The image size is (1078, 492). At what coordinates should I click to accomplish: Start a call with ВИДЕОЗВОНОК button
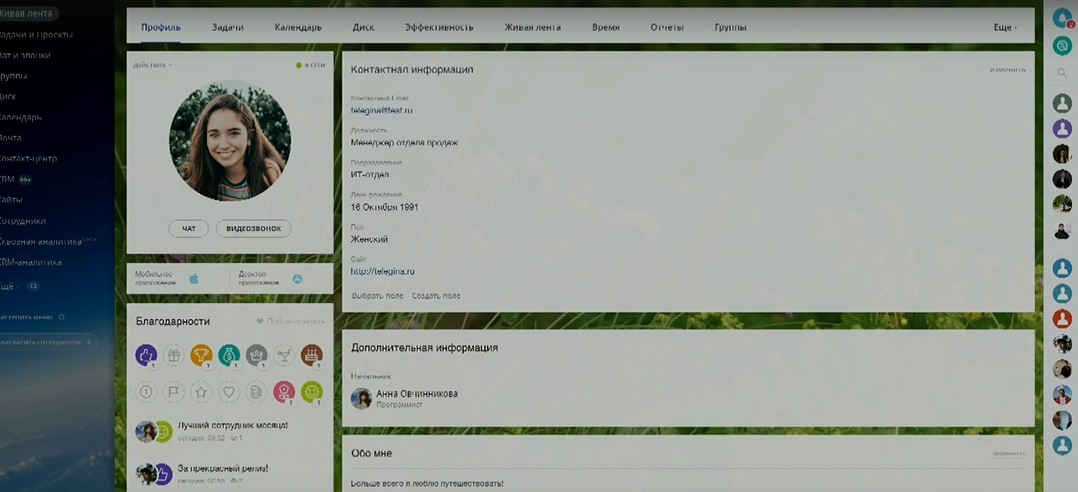(254, 229)
